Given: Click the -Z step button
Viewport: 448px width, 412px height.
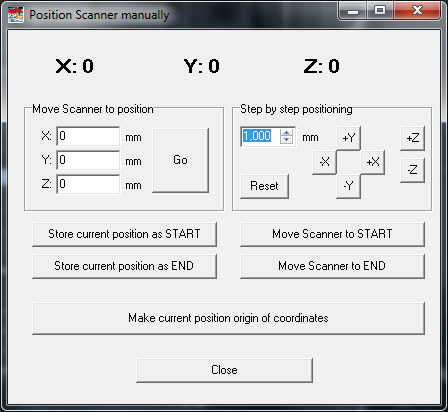Looking at the screenshot, I should pyautogui.click(x=413, y=170).
